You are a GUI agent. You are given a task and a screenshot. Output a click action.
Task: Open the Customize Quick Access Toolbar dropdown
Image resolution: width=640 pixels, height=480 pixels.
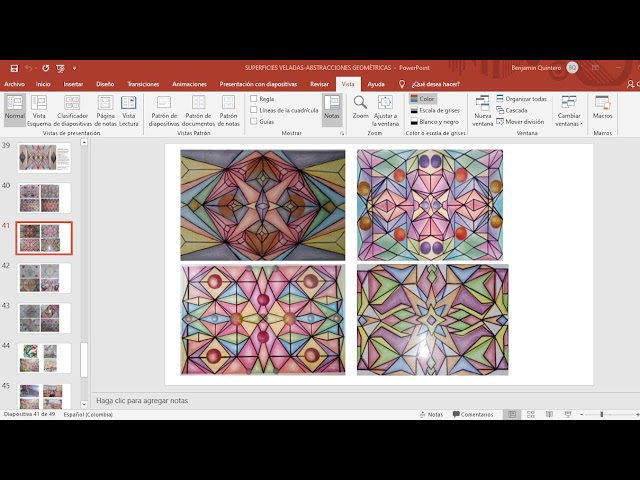tap(74, 68)
